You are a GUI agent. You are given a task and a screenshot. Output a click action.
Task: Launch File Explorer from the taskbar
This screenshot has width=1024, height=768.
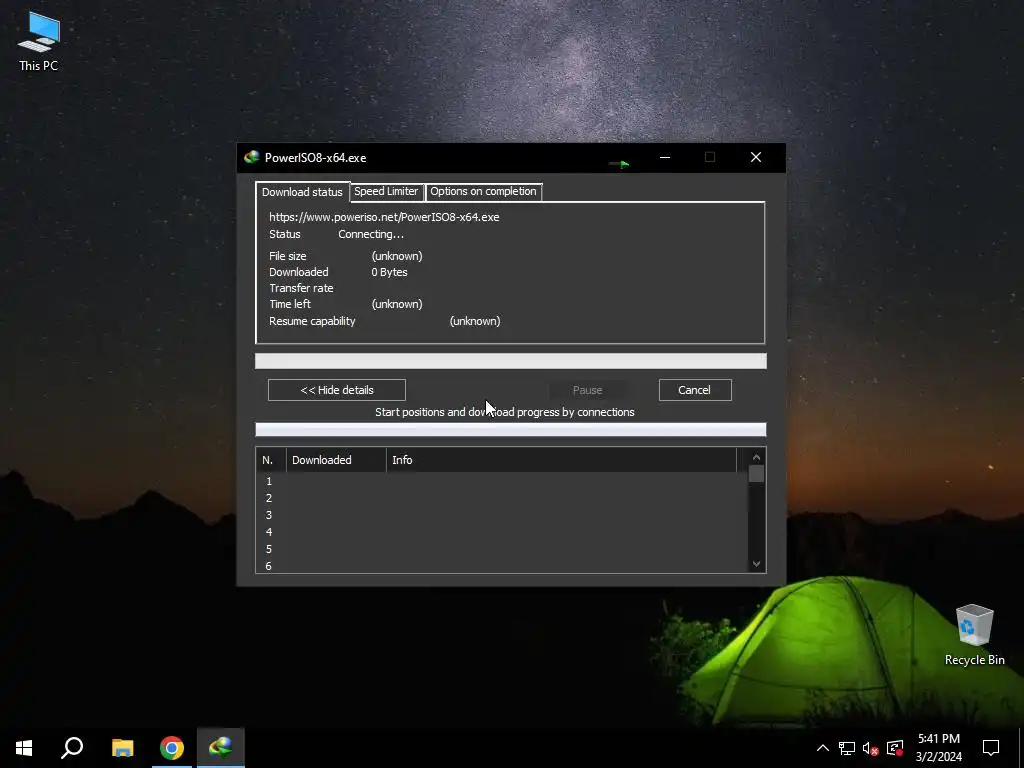122,748
